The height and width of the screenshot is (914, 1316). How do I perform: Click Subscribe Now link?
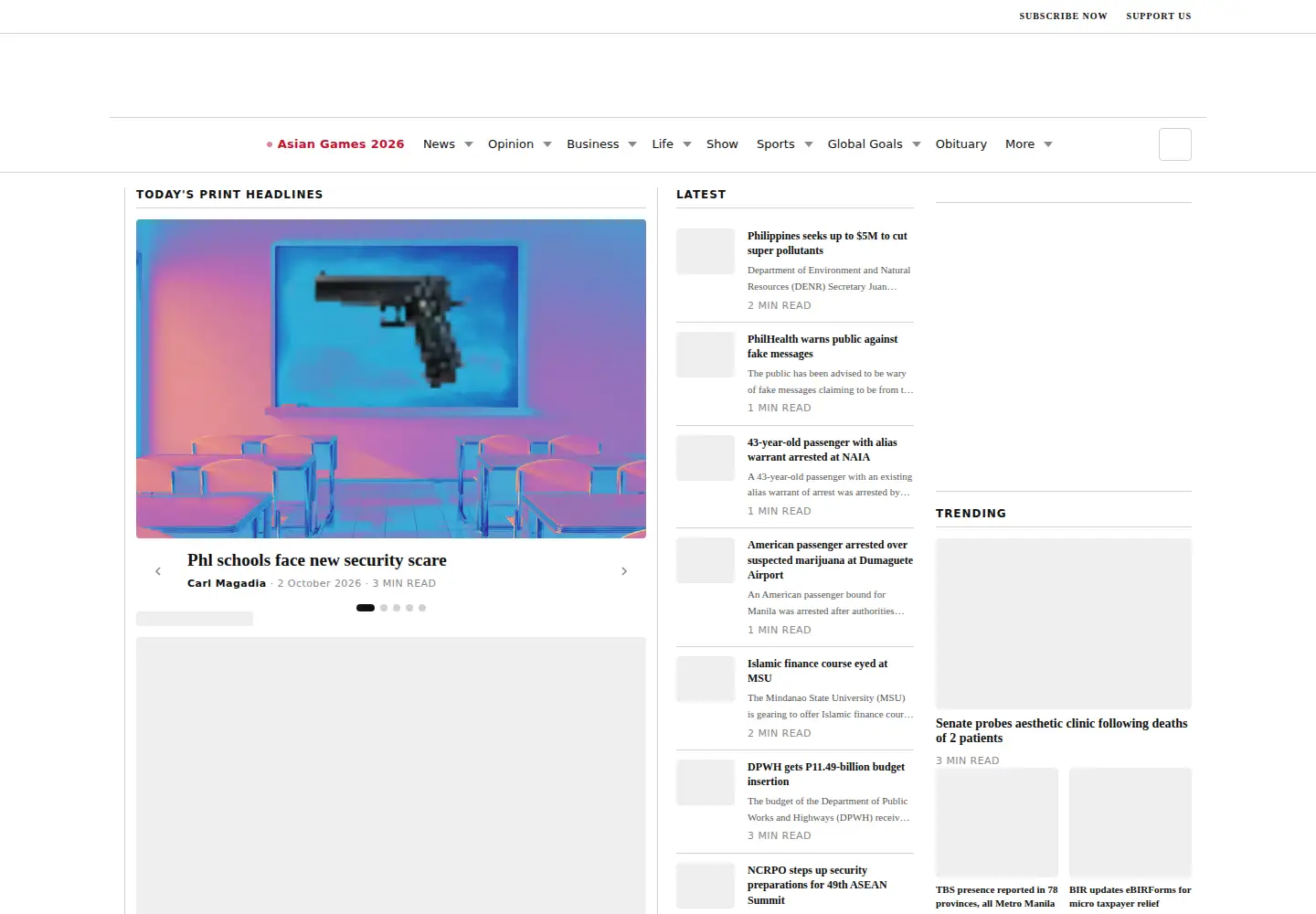(1064, 16)
